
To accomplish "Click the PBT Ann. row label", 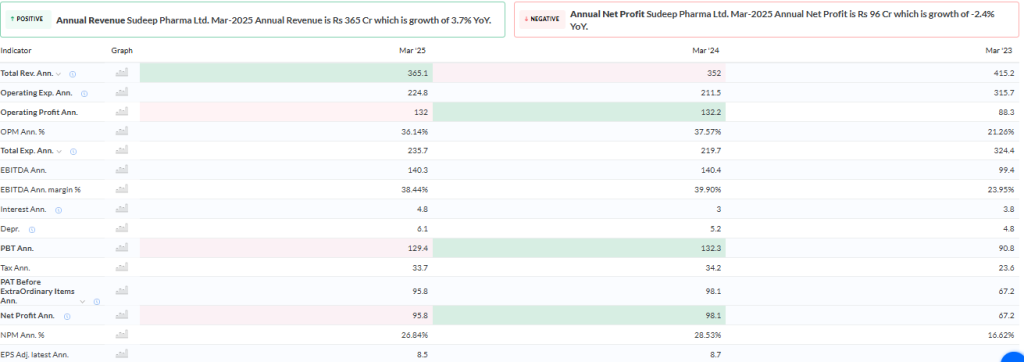I will point(18,249).
